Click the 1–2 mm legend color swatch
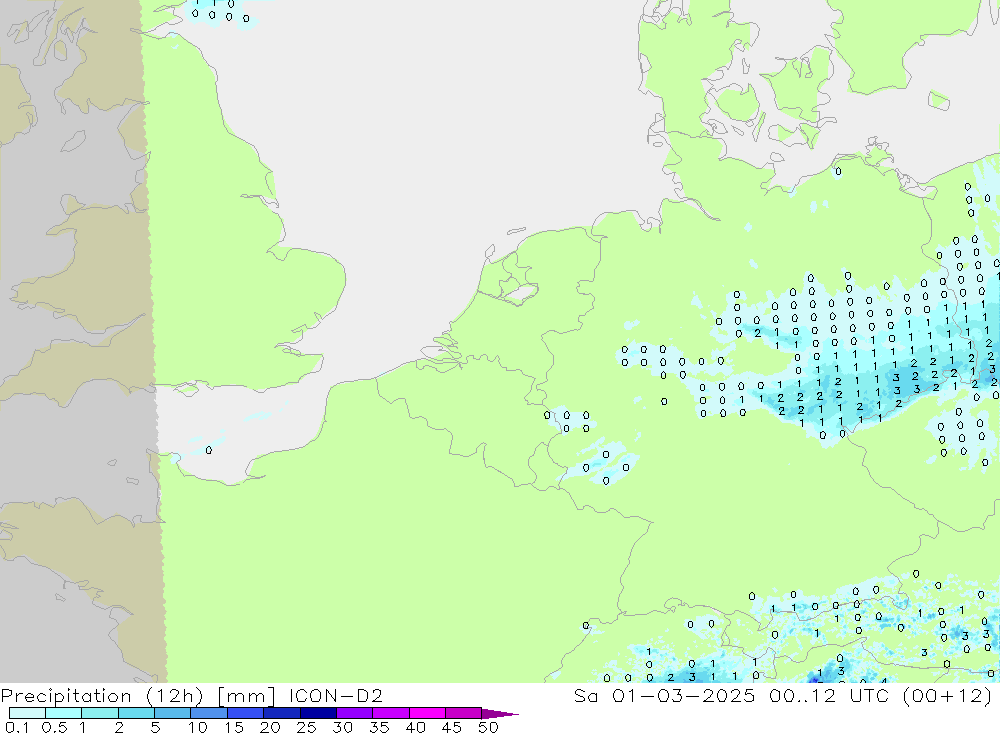1000x733 pixels. [100, 713]
